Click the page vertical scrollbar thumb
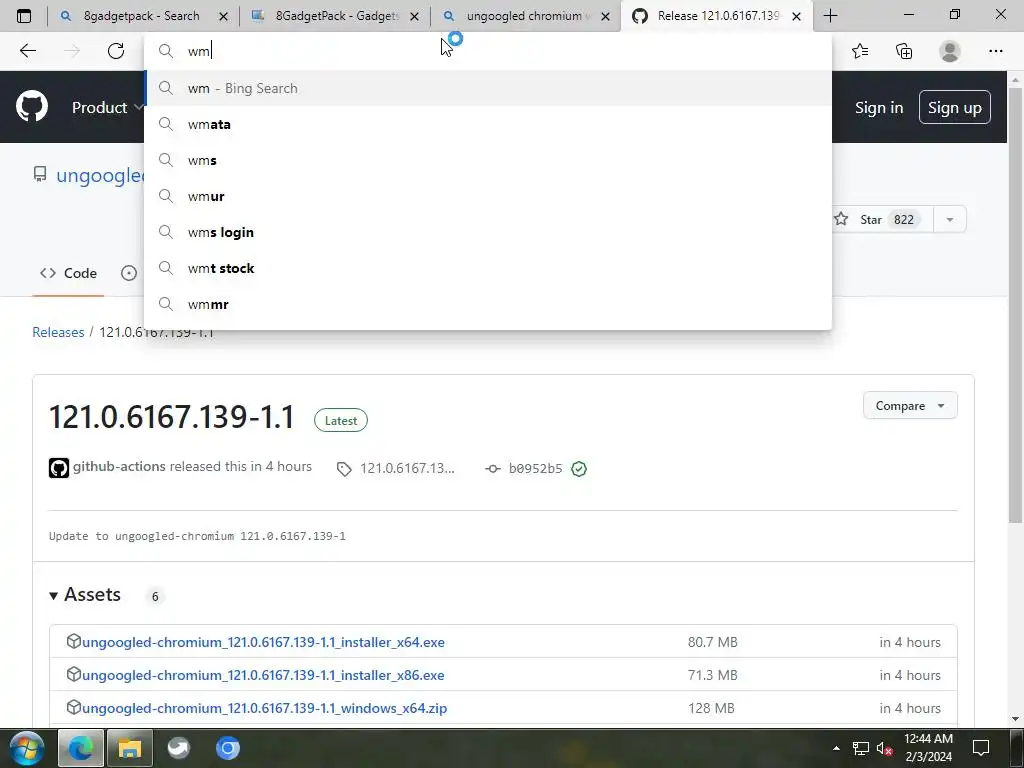This screenshot has height=768, width=1024. coord(1015,304)
